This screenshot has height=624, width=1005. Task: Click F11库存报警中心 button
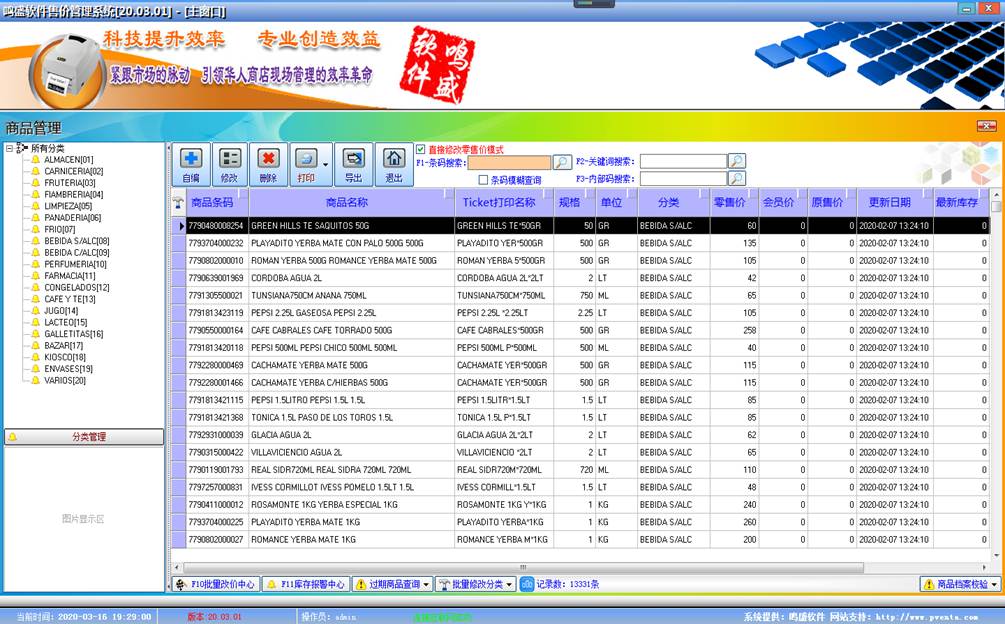(x=305, y=584)
